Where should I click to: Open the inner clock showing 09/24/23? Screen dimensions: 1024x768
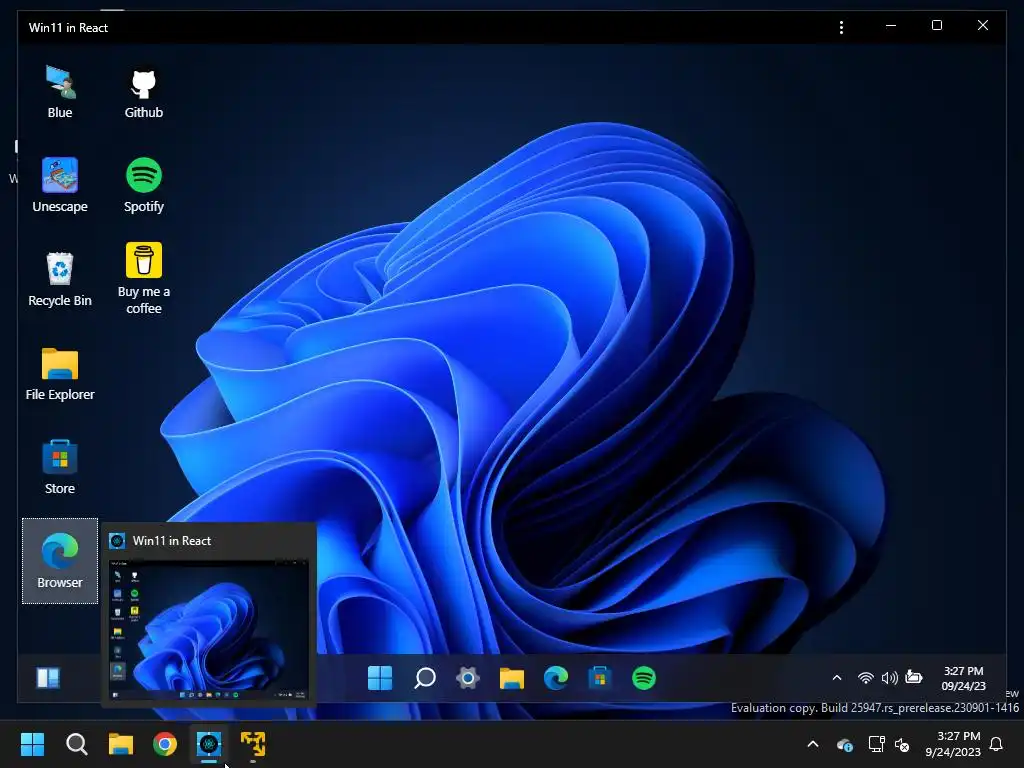[963, 679]
